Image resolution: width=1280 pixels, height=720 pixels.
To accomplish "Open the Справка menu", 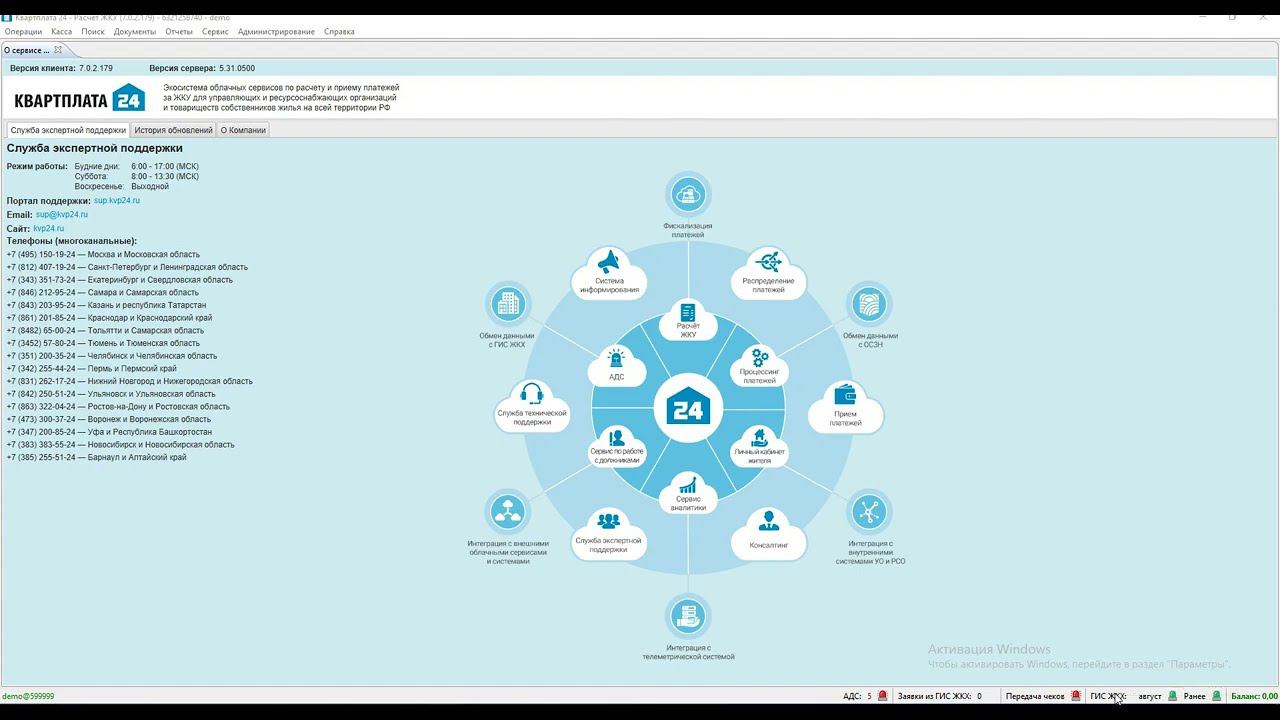I will tap(339, 31).
